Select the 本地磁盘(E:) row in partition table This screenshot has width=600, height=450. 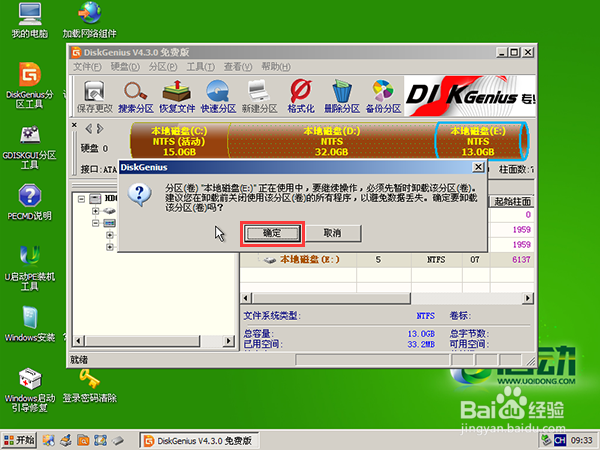point(387,260)
